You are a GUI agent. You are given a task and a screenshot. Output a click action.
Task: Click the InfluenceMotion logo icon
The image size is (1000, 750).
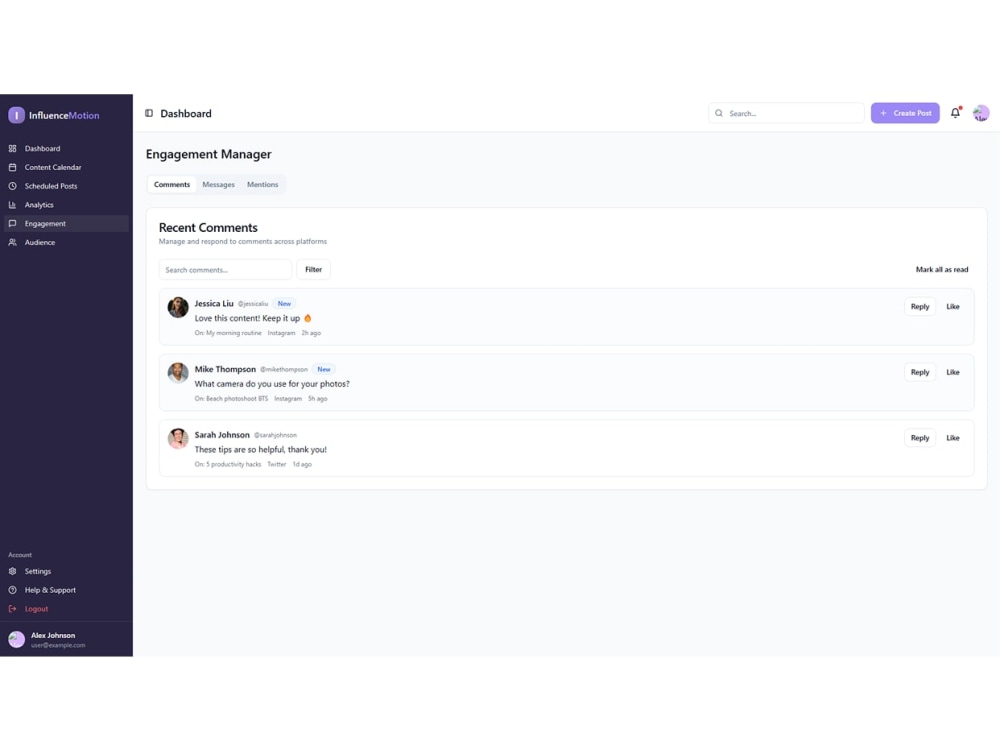point(17,115)
